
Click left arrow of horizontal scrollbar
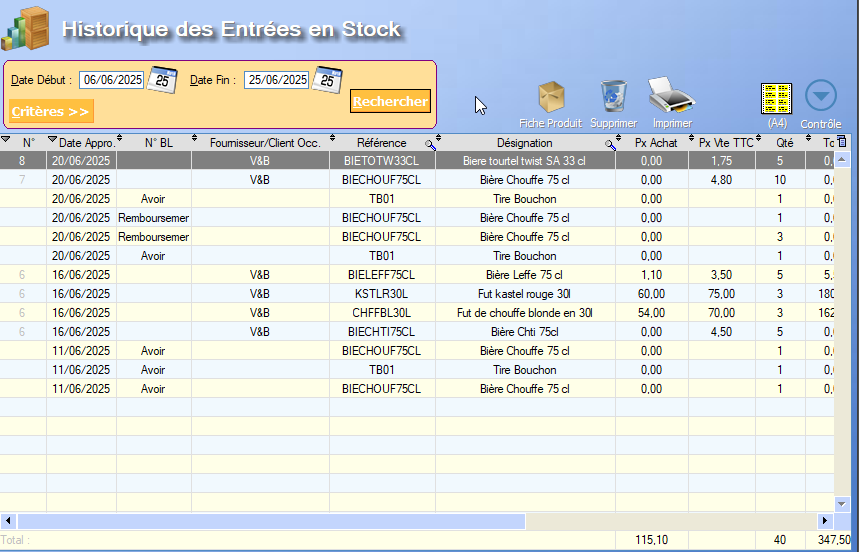(8, 521)
